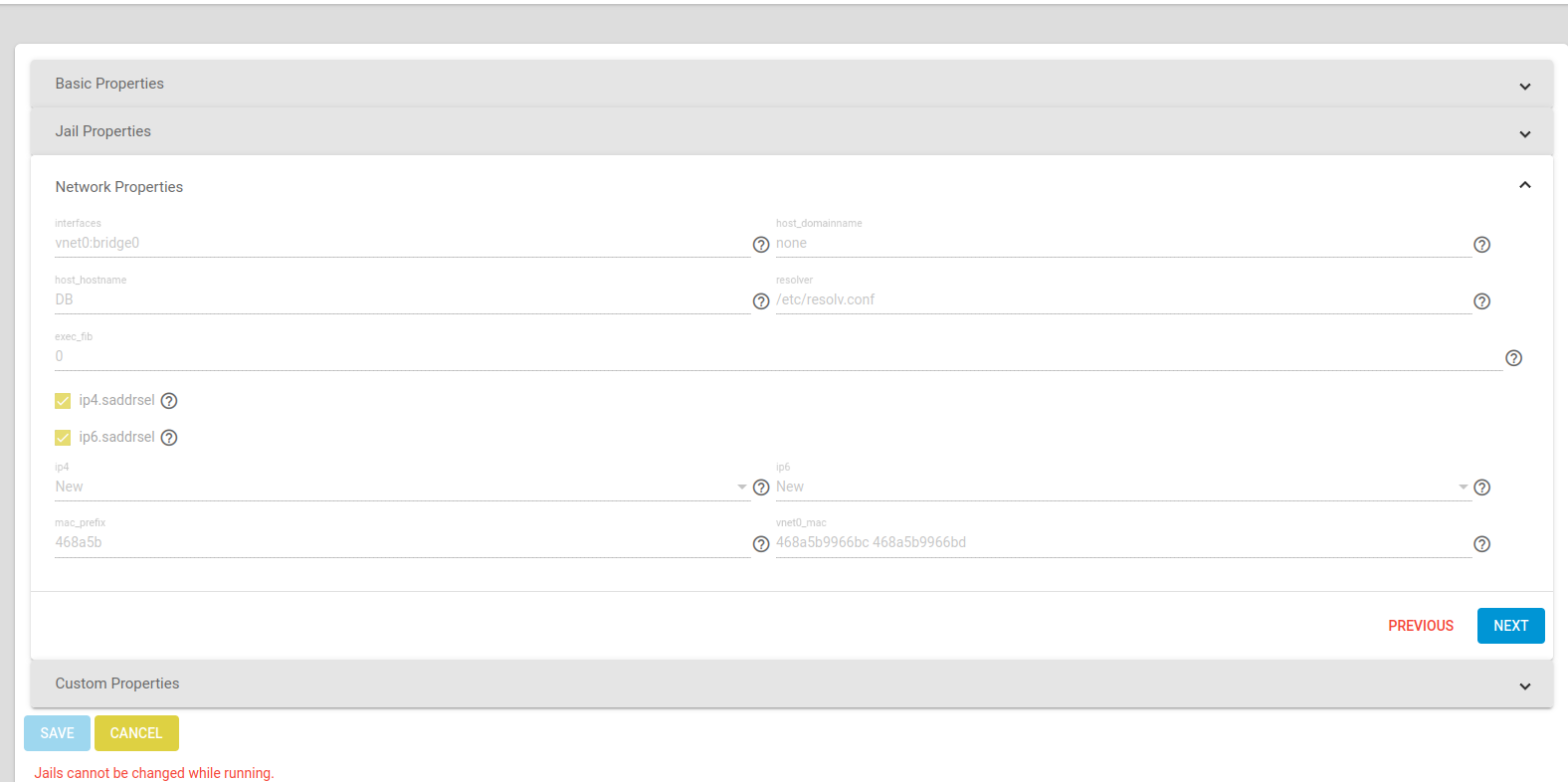Click the help icon beside host_hostname
The width and height of the screenshot is (1568, 782).
point(761,301)
